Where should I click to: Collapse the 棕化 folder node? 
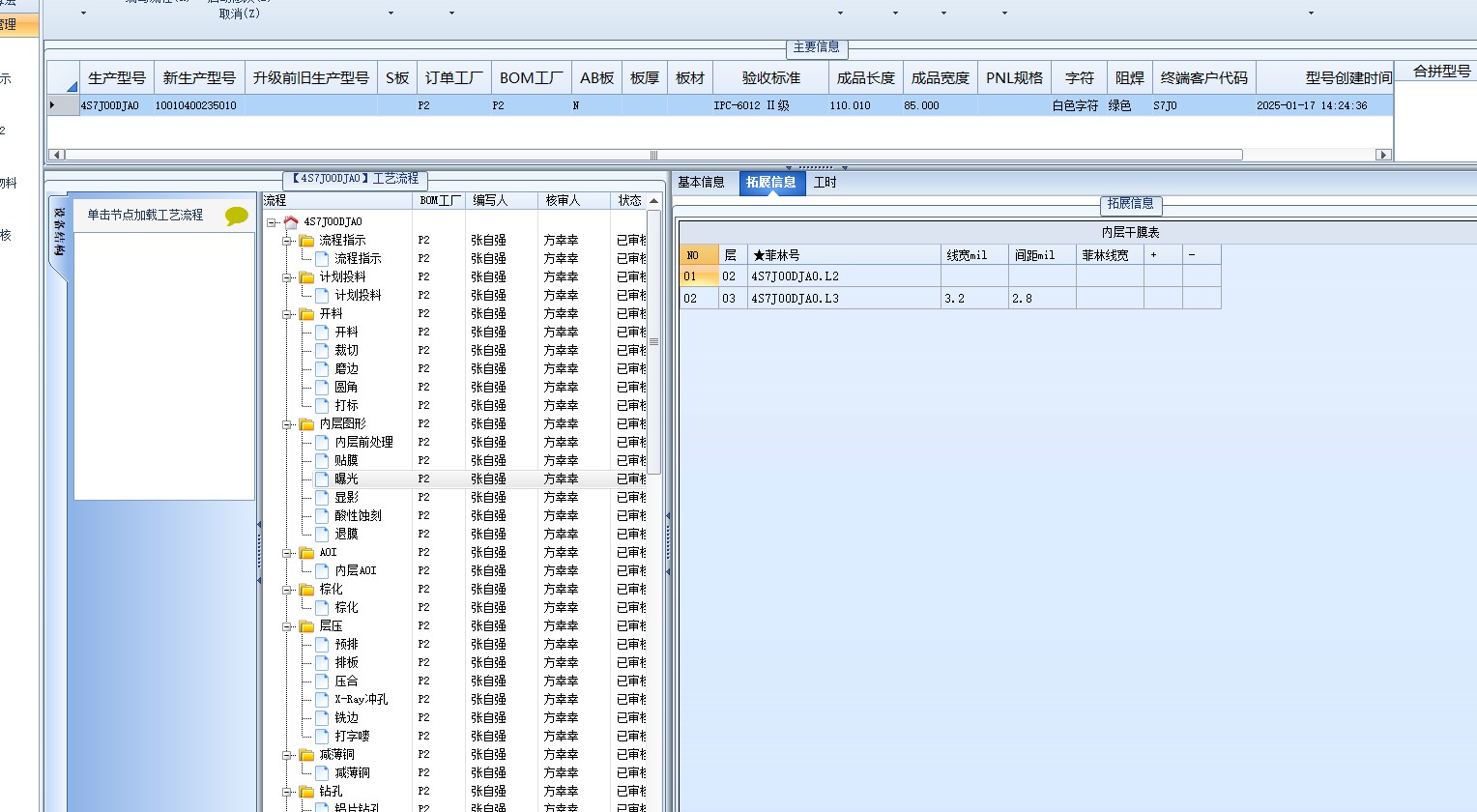point(287,590)
